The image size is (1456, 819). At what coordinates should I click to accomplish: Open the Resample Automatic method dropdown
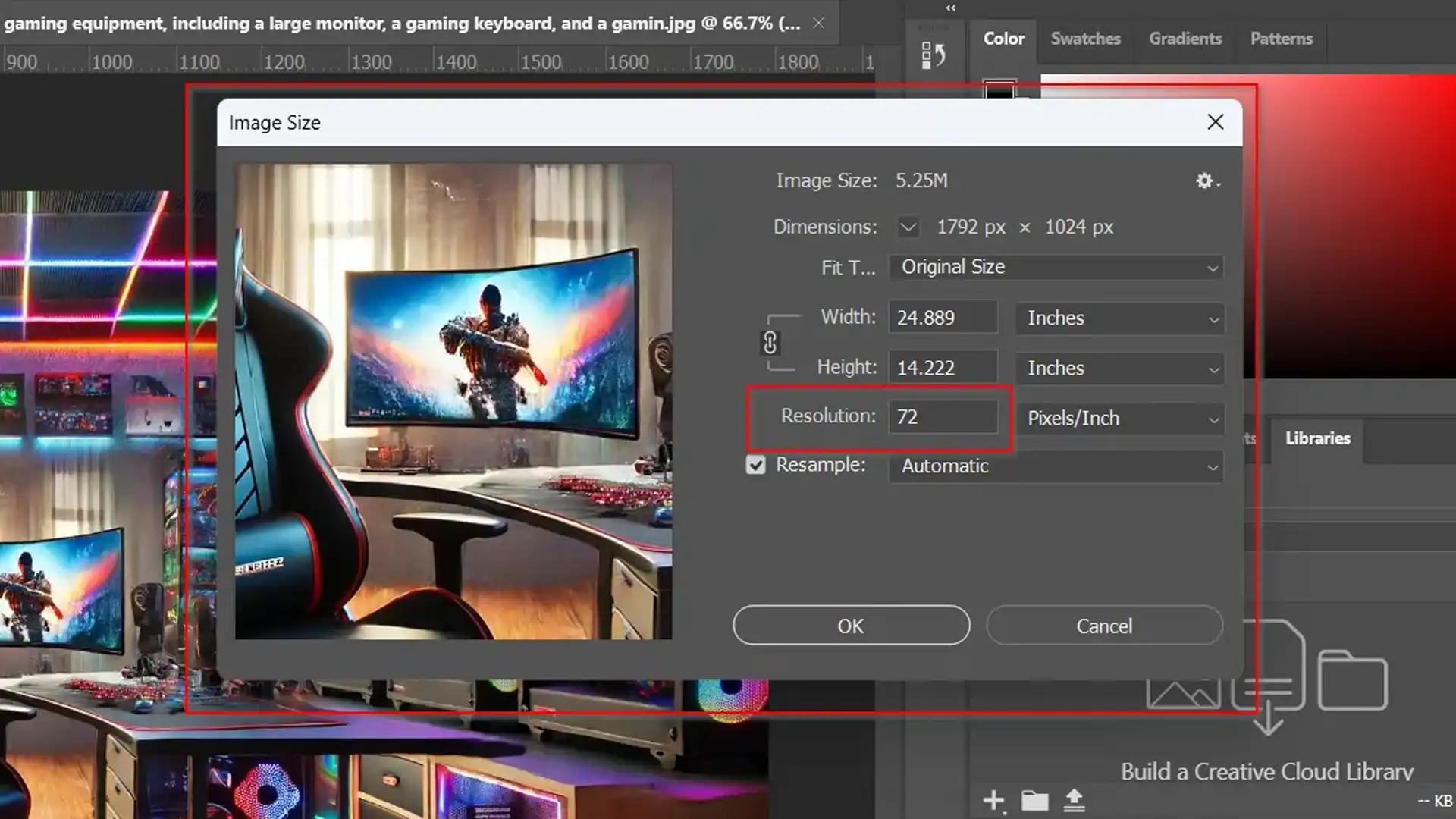click(x=1056, y=466)
